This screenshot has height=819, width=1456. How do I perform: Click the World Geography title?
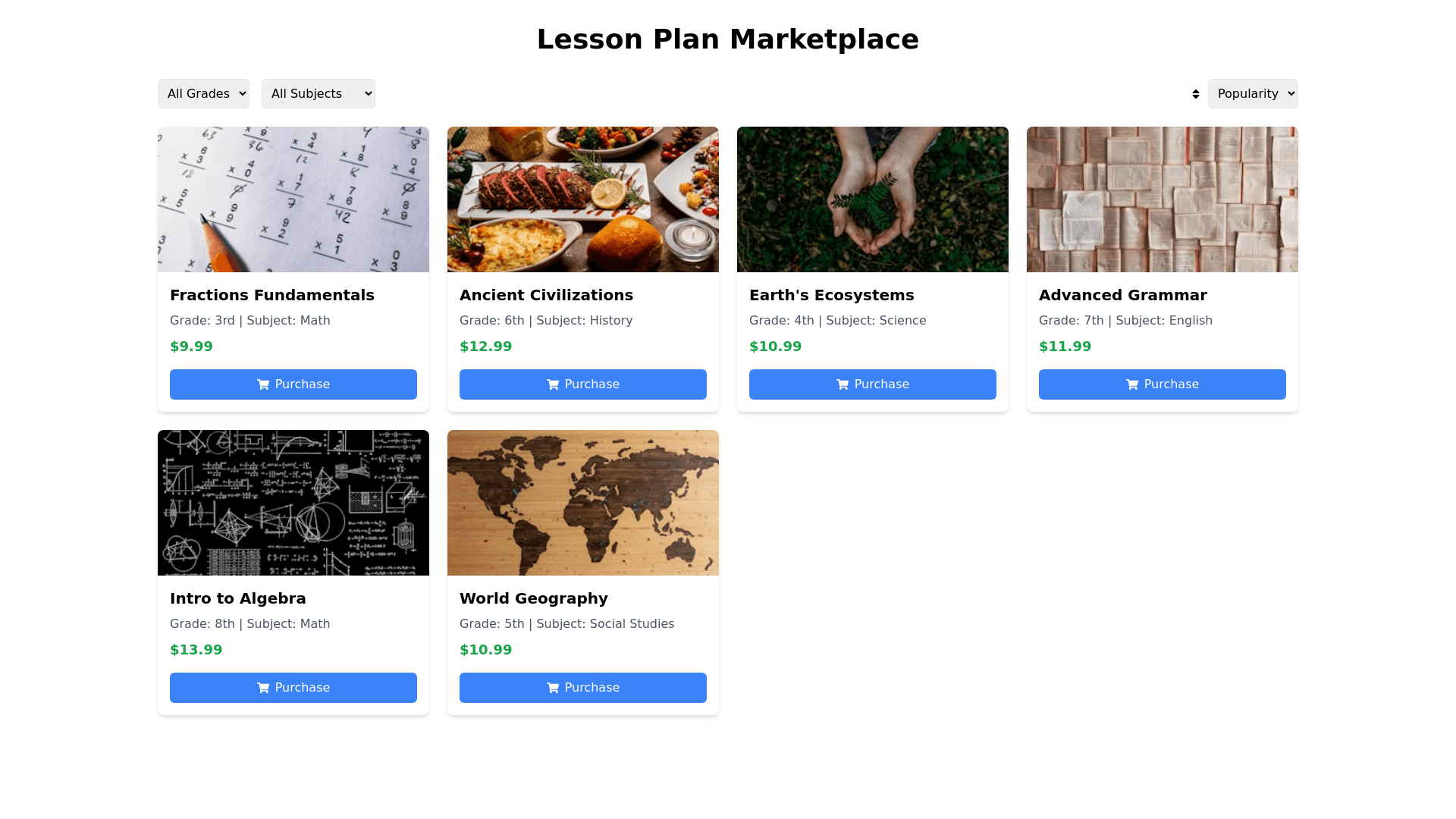(534, 598)
